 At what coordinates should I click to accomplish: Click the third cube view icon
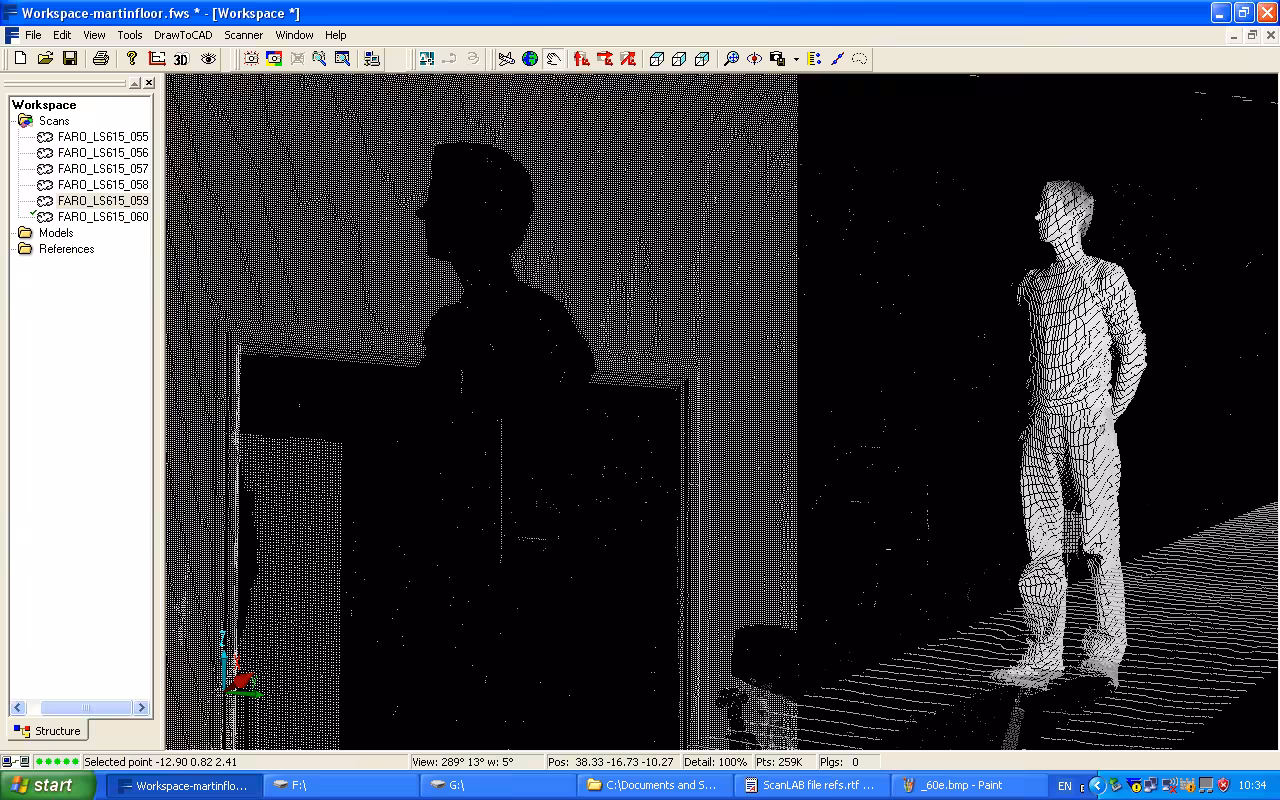pos(703,59)
